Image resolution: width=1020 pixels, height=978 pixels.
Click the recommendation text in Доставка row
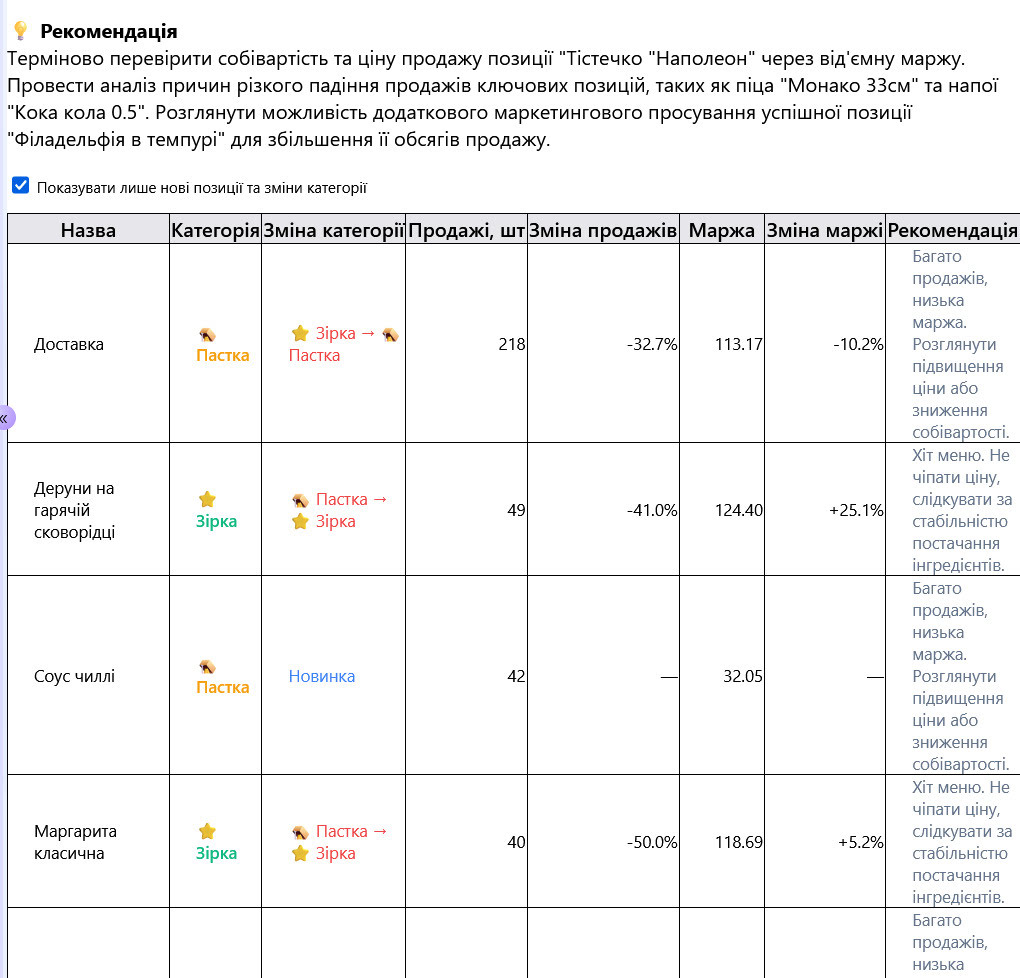pyautogui.click(x=961, y=344)
